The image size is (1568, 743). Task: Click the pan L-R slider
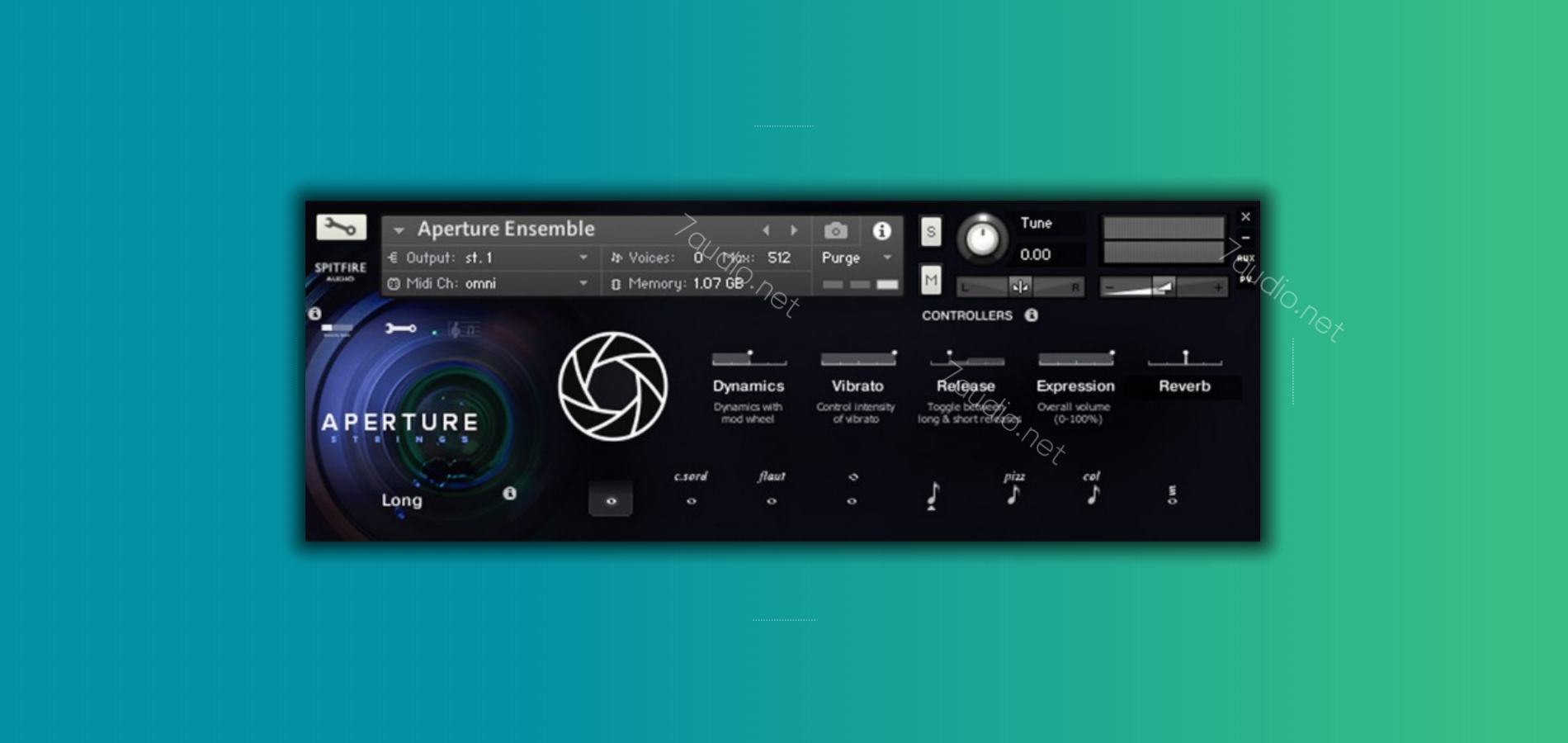[1020, 287]
